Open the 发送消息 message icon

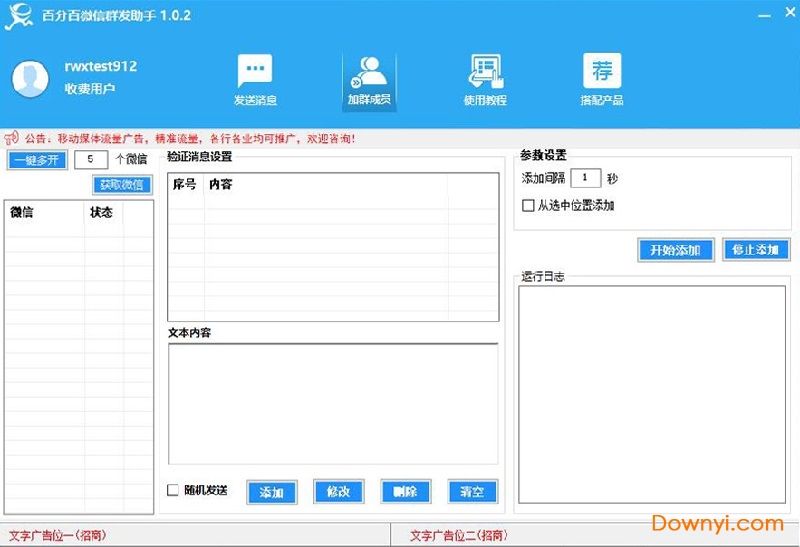(255, 79)
